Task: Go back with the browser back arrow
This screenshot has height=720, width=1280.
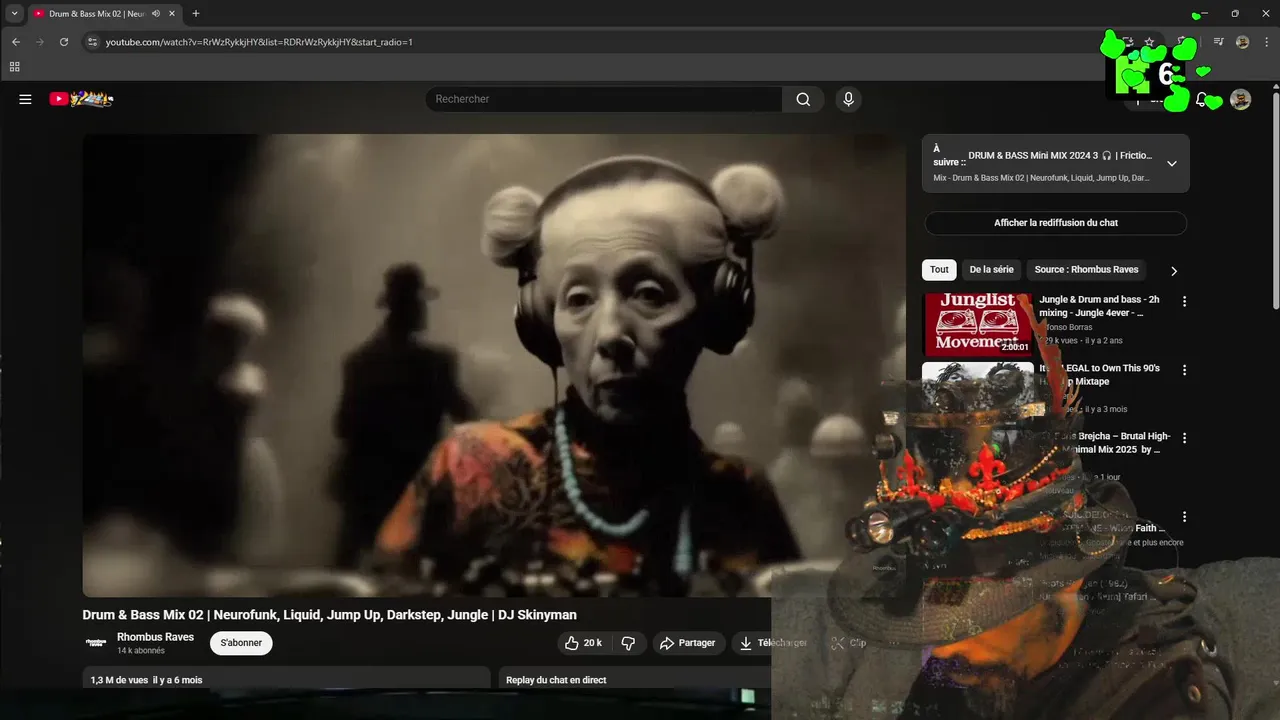Action: point(16,42)
